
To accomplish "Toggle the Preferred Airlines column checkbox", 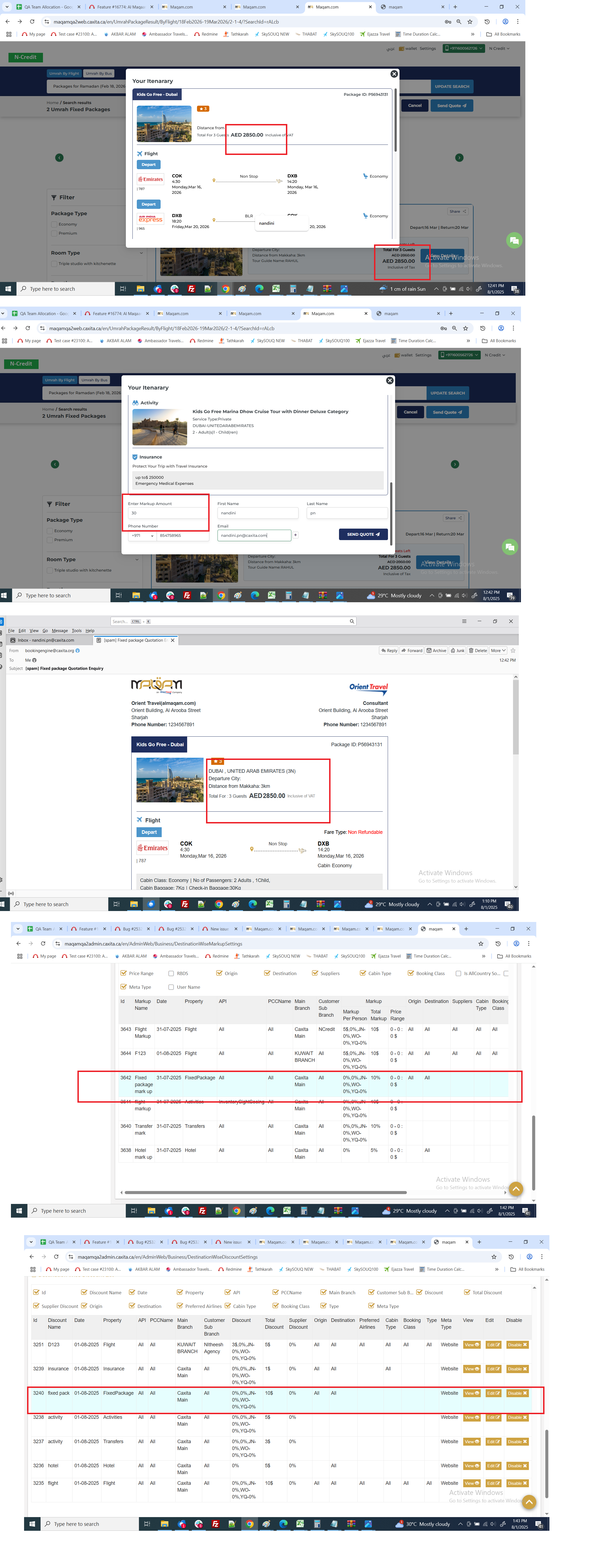I will point(180,1306).
